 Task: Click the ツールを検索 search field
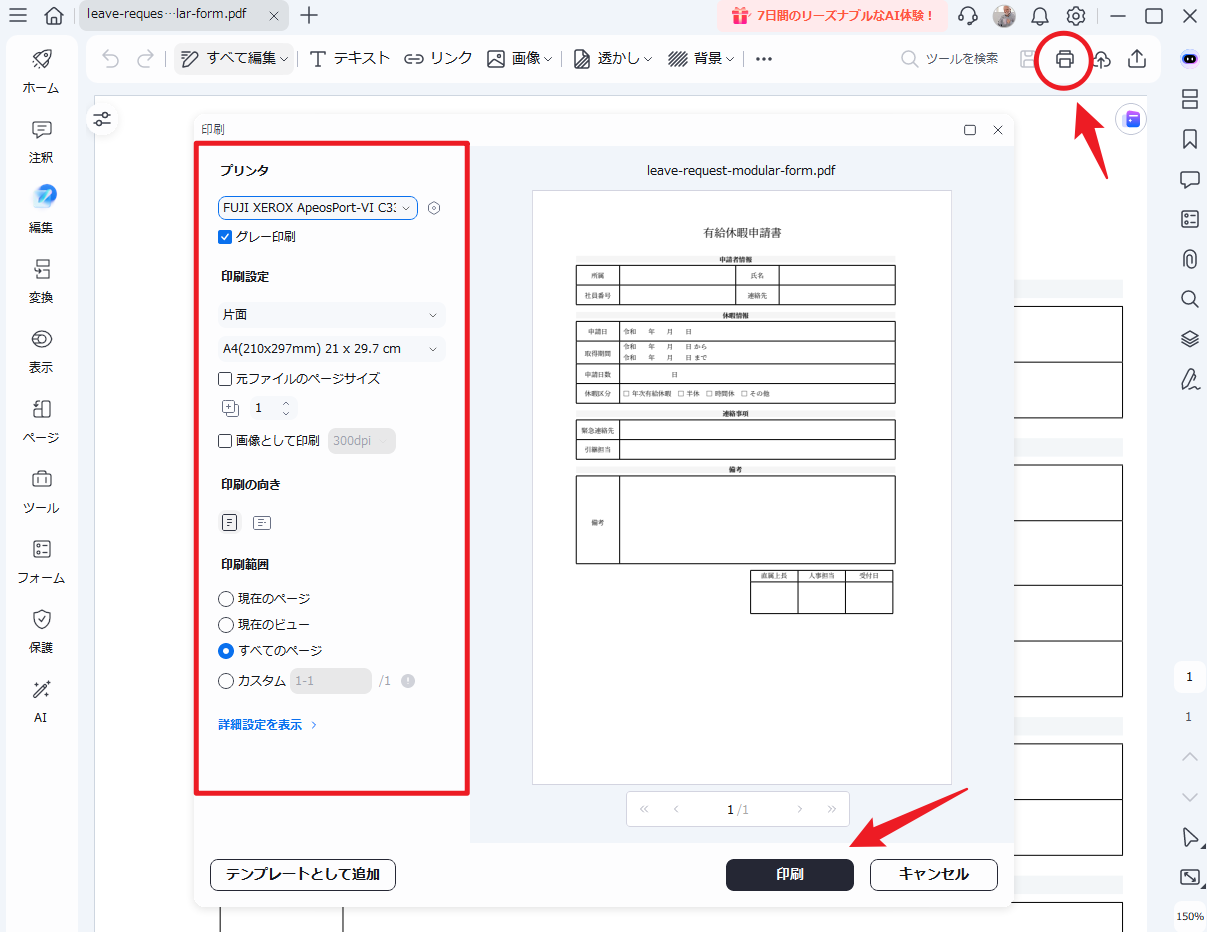(949, 59)
